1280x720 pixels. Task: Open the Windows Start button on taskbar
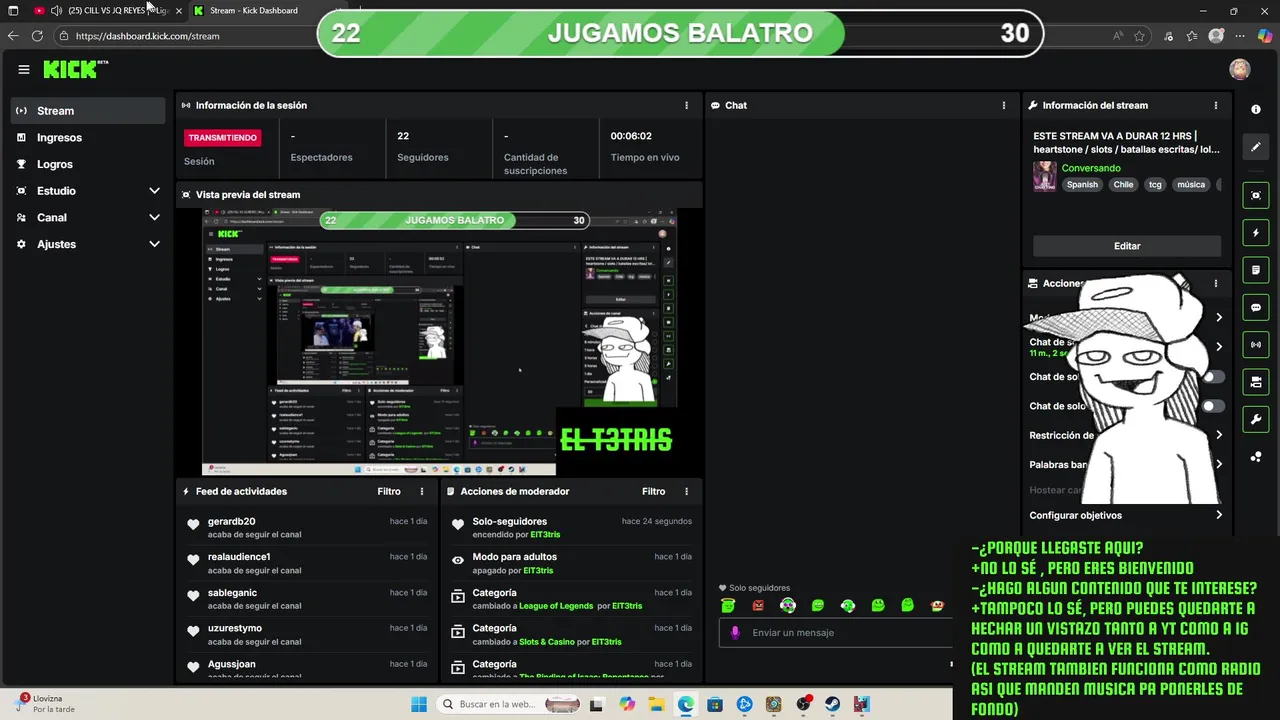tap(418, 704)
